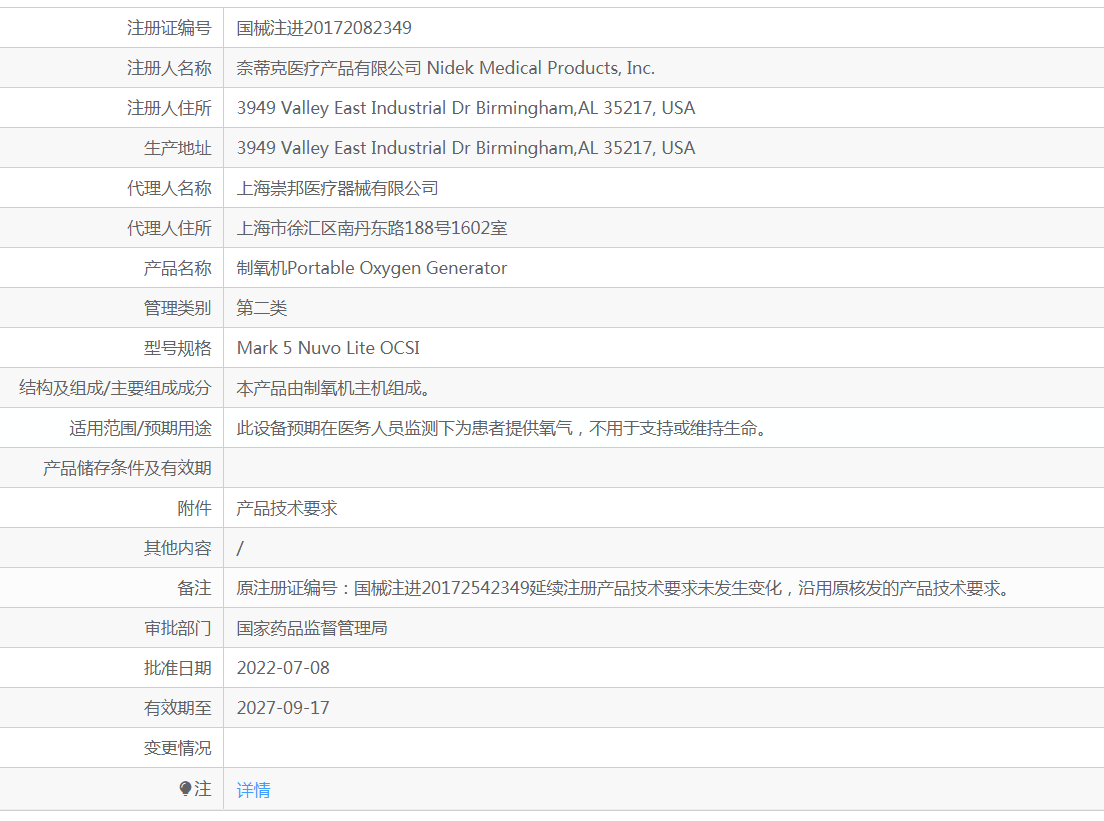Click the 产品名称 label
The image size is (1104, 821).
(x=177, y=268)
